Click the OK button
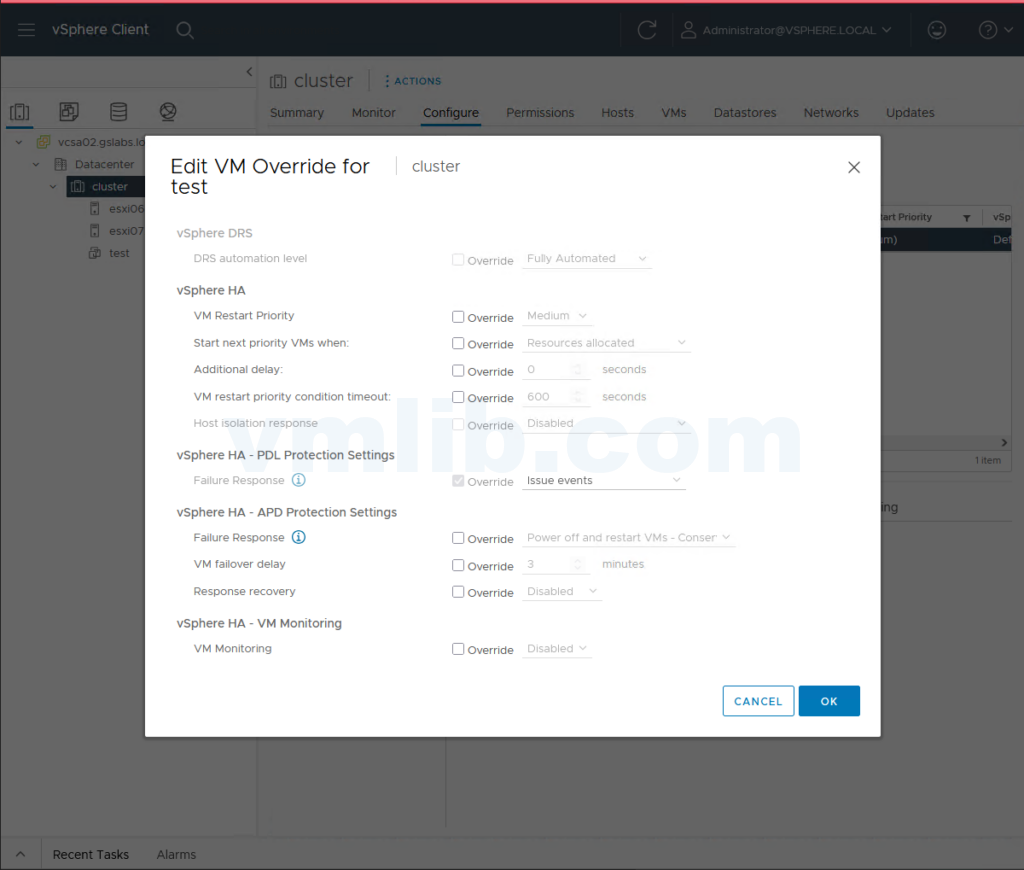 (x=829, y=701)
